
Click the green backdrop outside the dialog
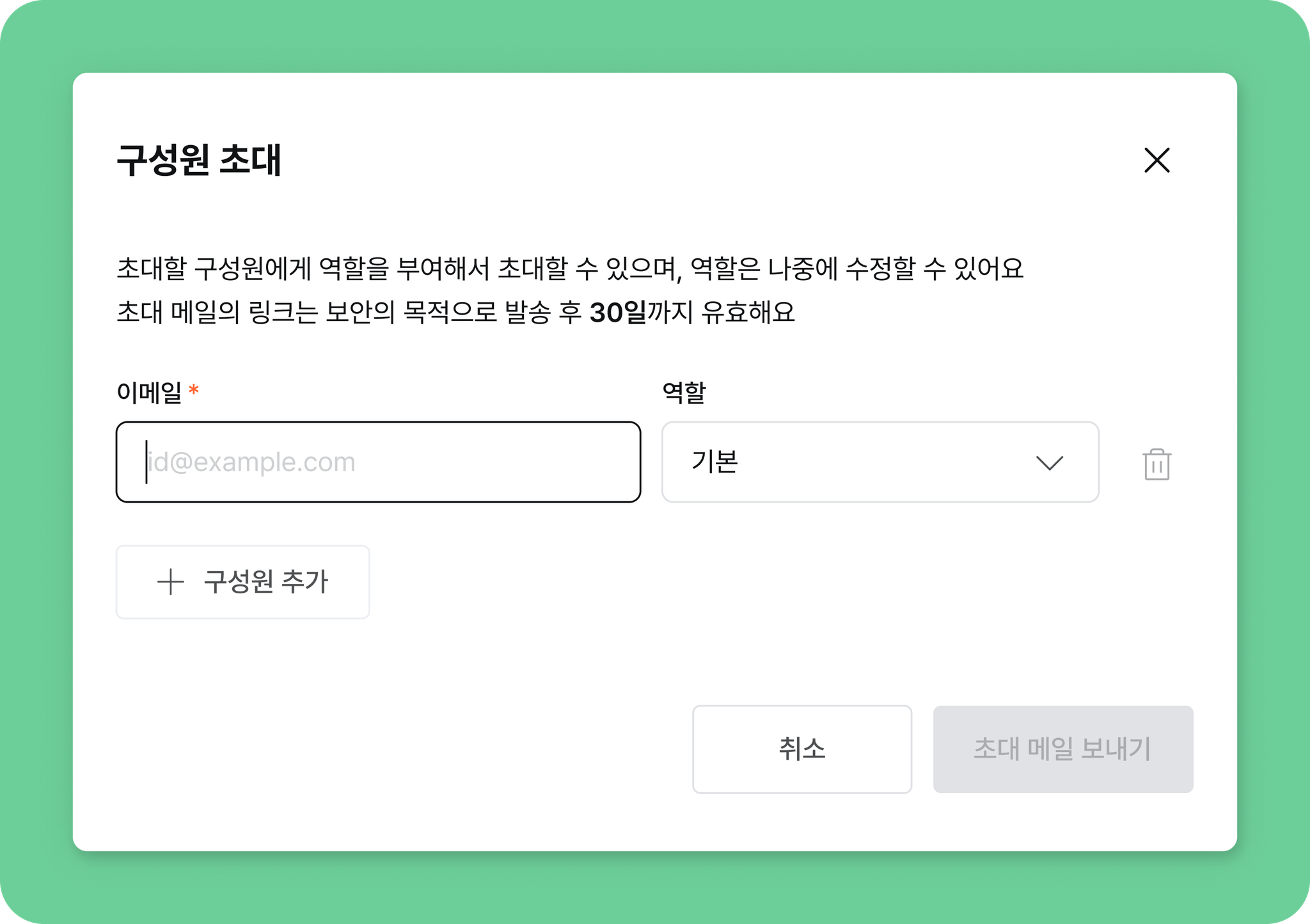(x=655, y=35)
